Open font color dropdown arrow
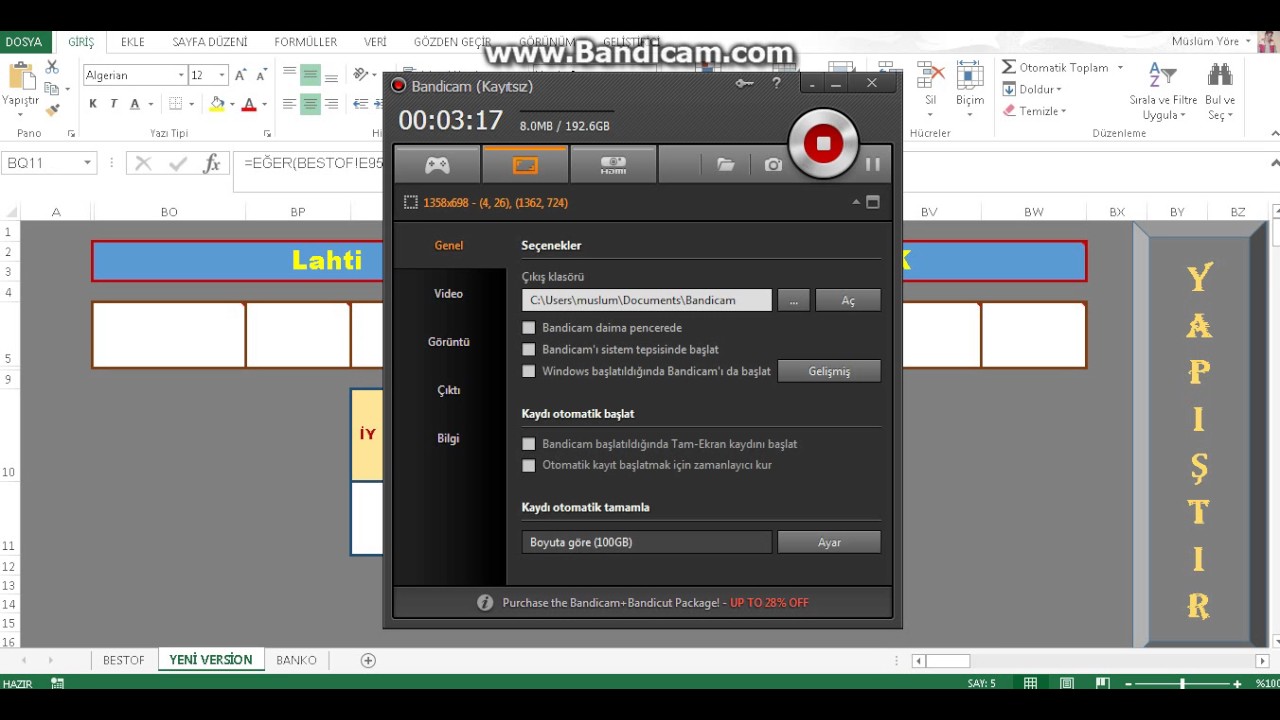 coord(264,104)
